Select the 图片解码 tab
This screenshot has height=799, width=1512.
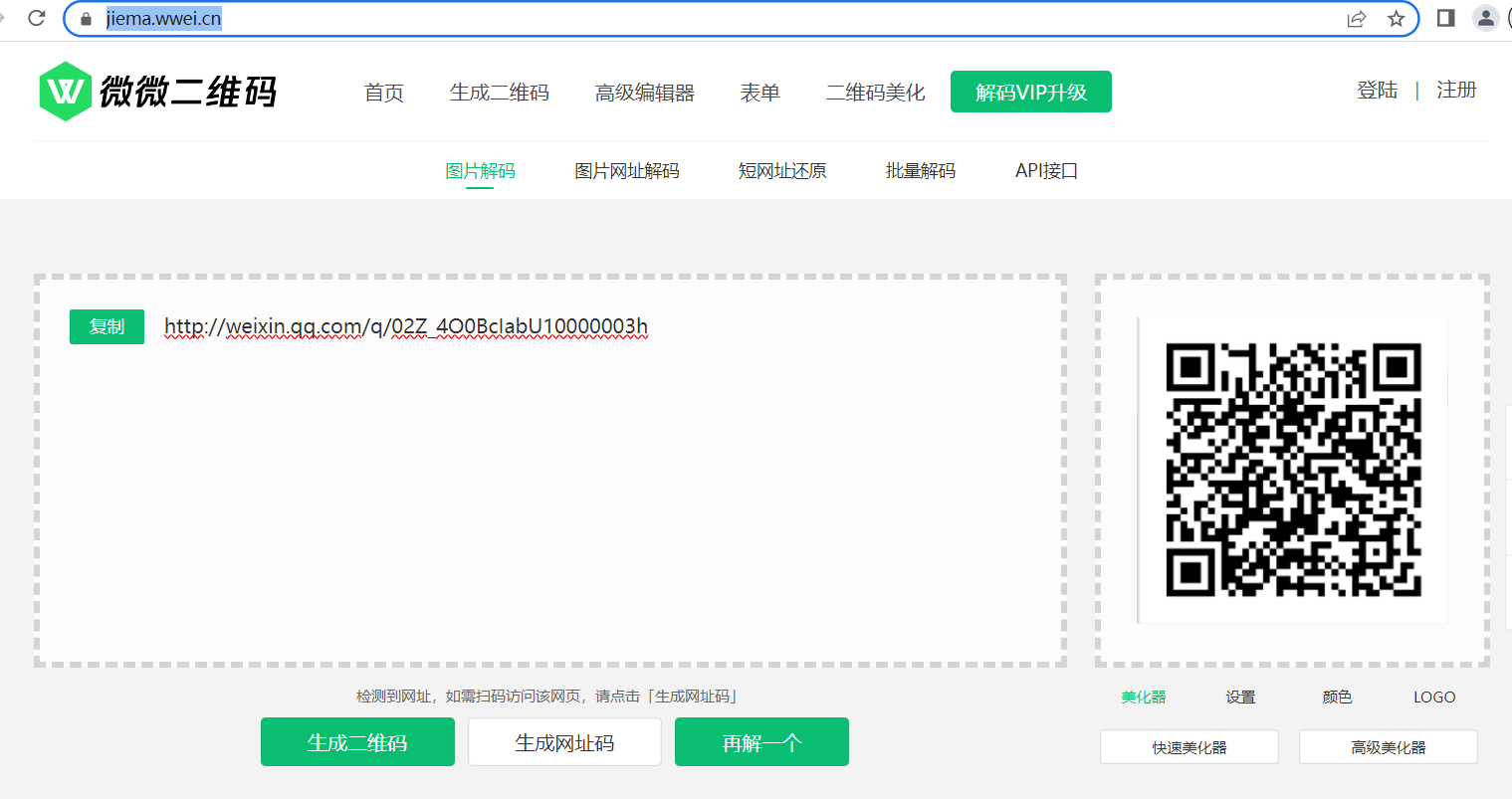pyautogui.click(x=480, y=171)
